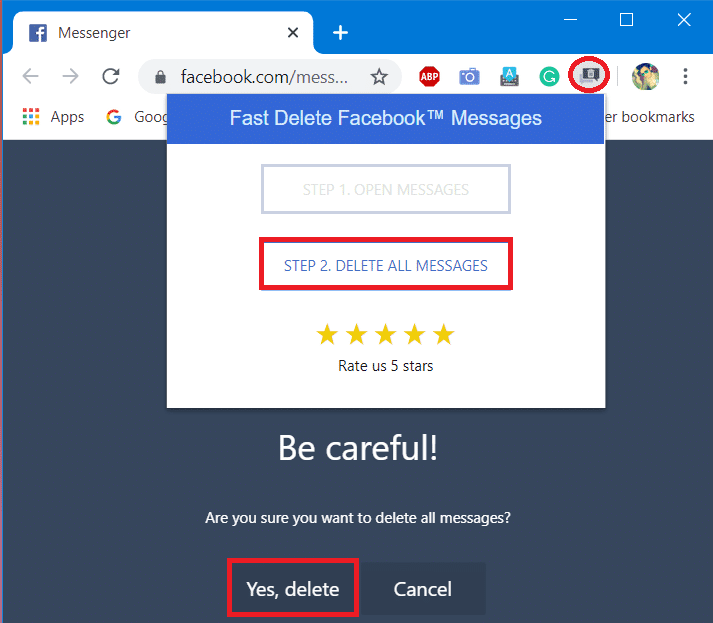Close the Messenger tab
Image resolution: width=713 pixels, height=623 pixels.
(293, 33)
